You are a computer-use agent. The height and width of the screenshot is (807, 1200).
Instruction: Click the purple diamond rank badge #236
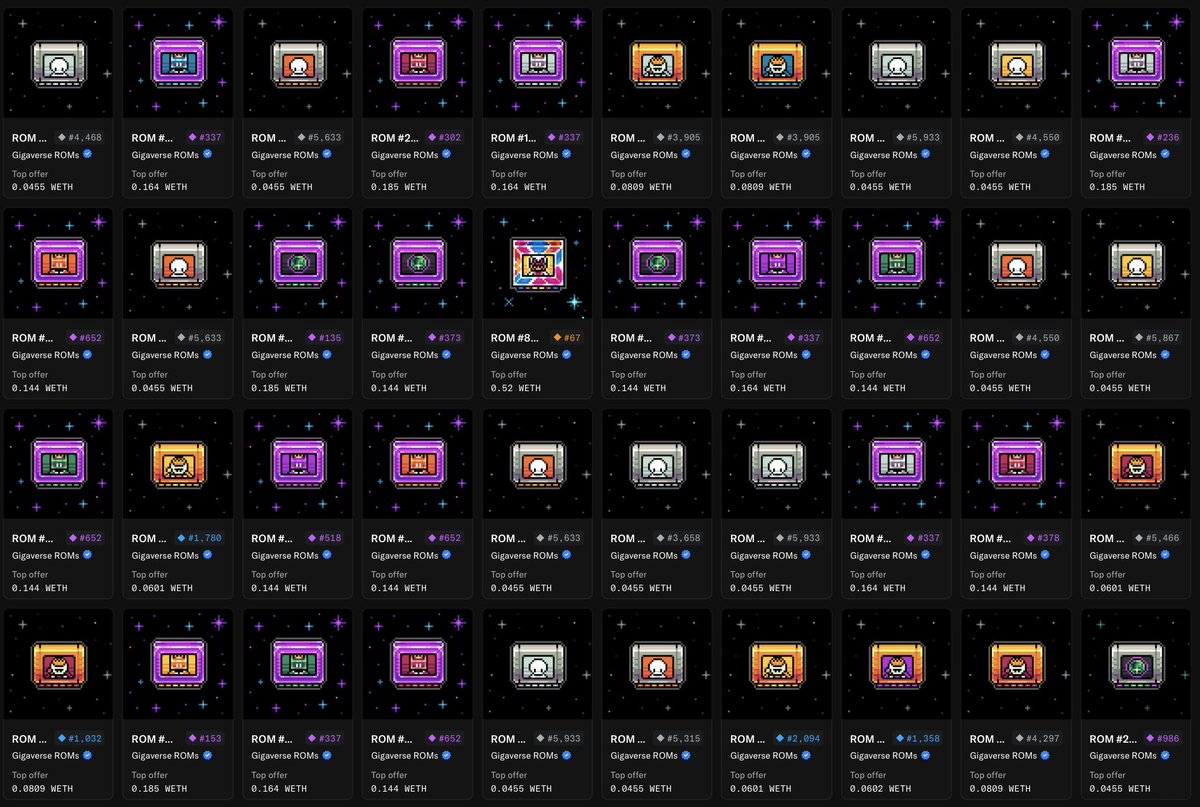click(1162, 138)
